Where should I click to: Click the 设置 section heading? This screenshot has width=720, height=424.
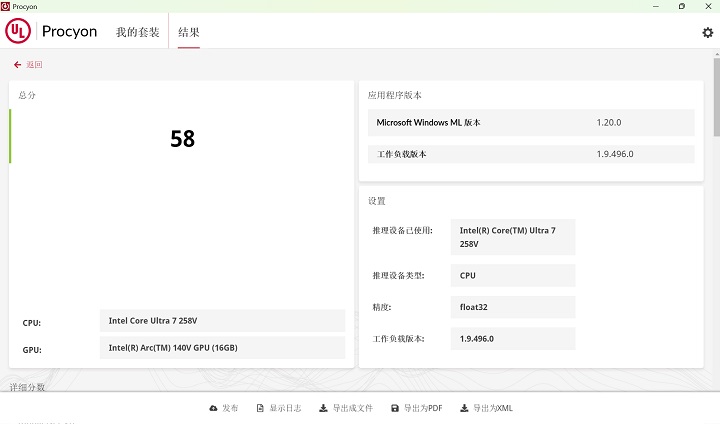[x=377, y=201]
